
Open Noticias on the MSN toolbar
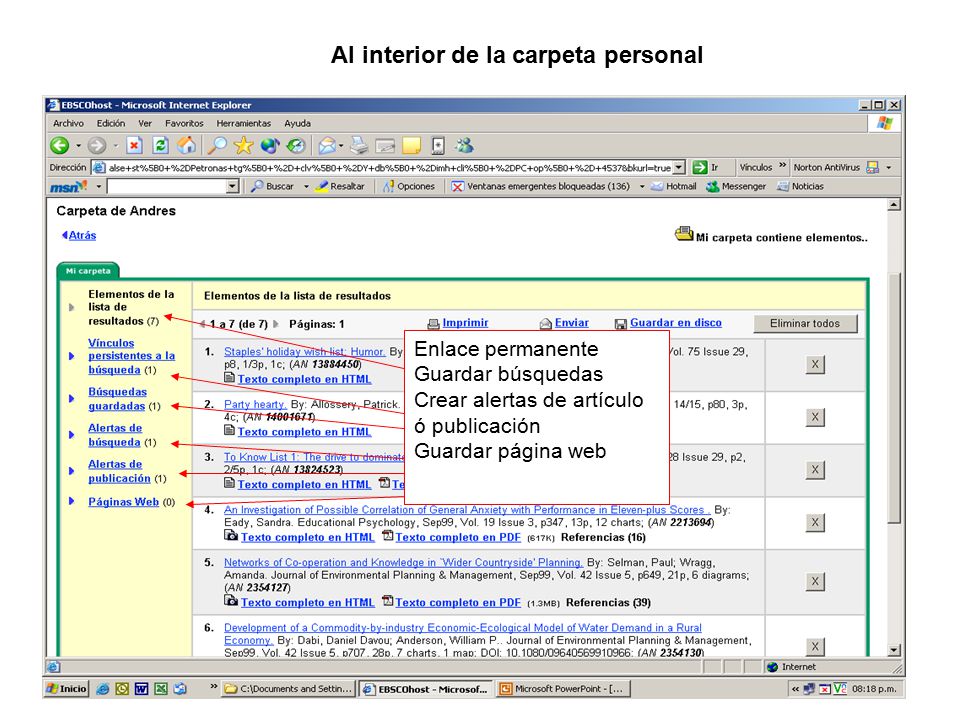point(801,186)
